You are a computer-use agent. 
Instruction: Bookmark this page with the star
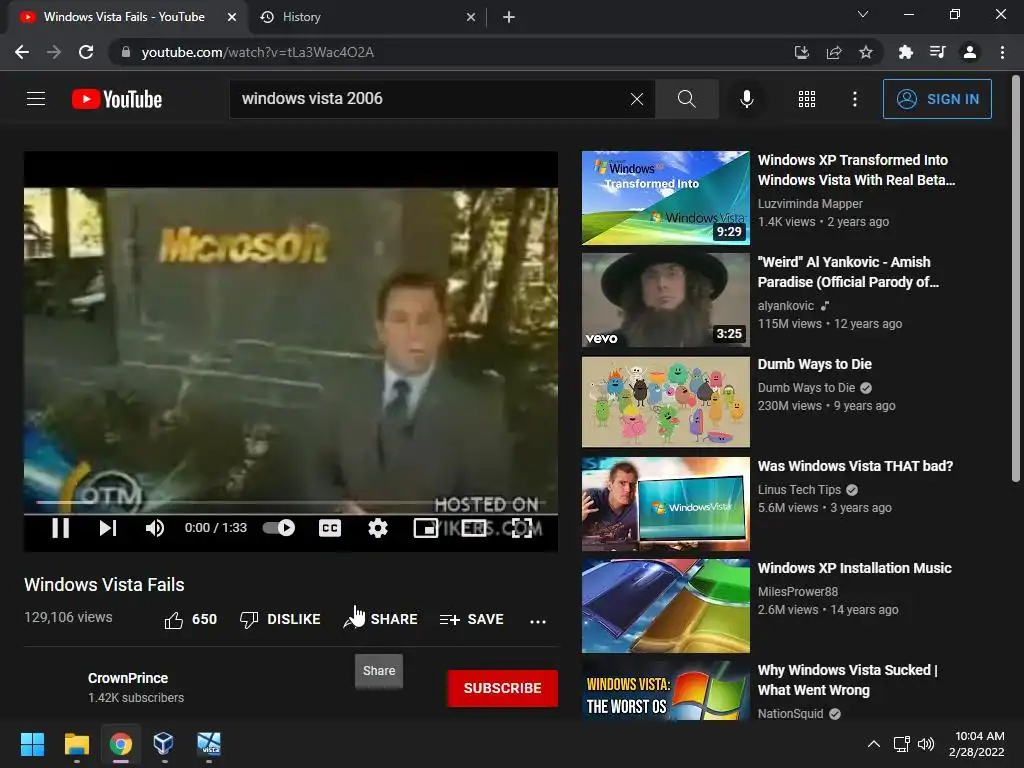click(866, 52)
